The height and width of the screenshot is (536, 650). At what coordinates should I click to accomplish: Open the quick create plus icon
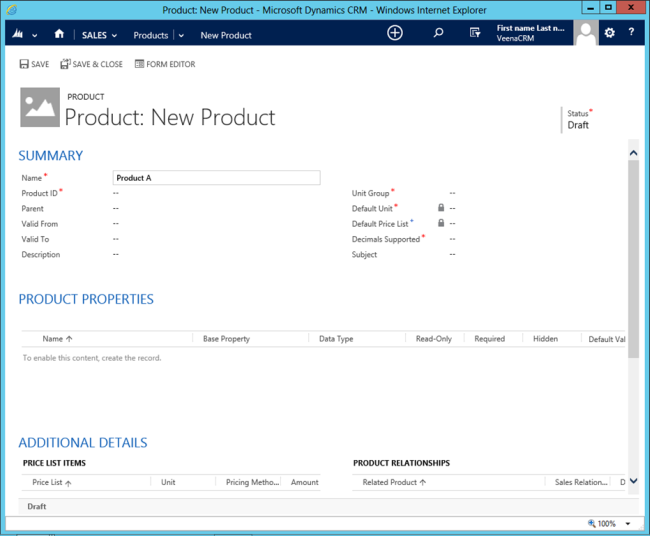[x=395, y=33]
